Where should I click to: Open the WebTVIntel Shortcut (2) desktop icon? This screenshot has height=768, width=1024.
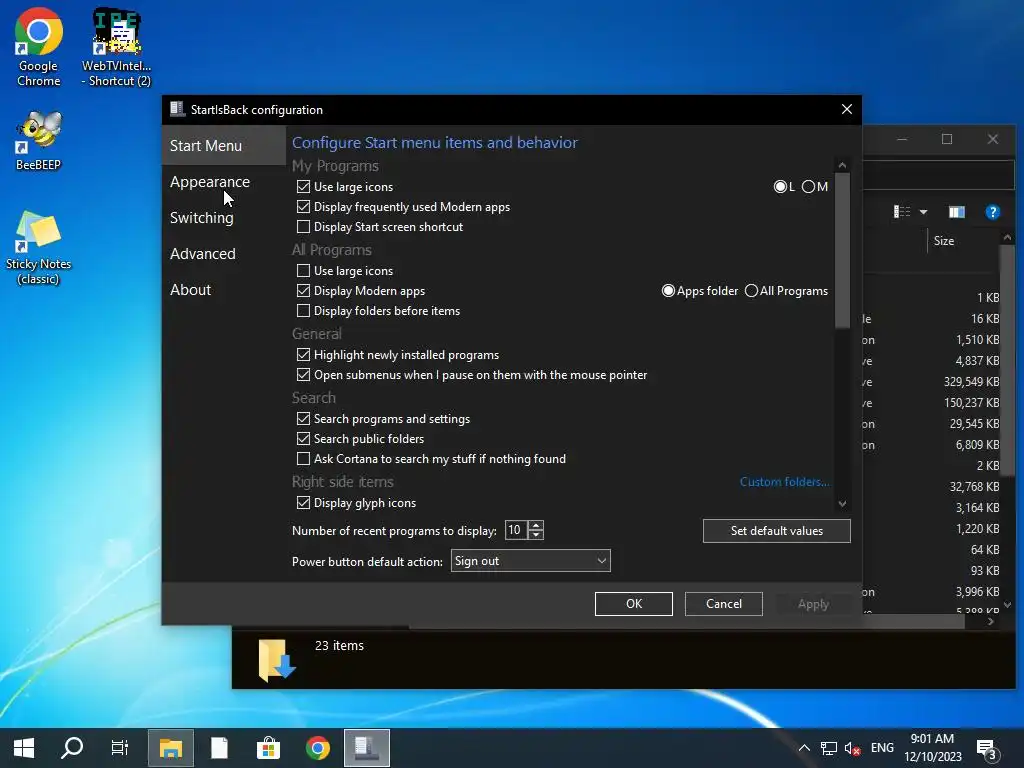pos(116,48)
